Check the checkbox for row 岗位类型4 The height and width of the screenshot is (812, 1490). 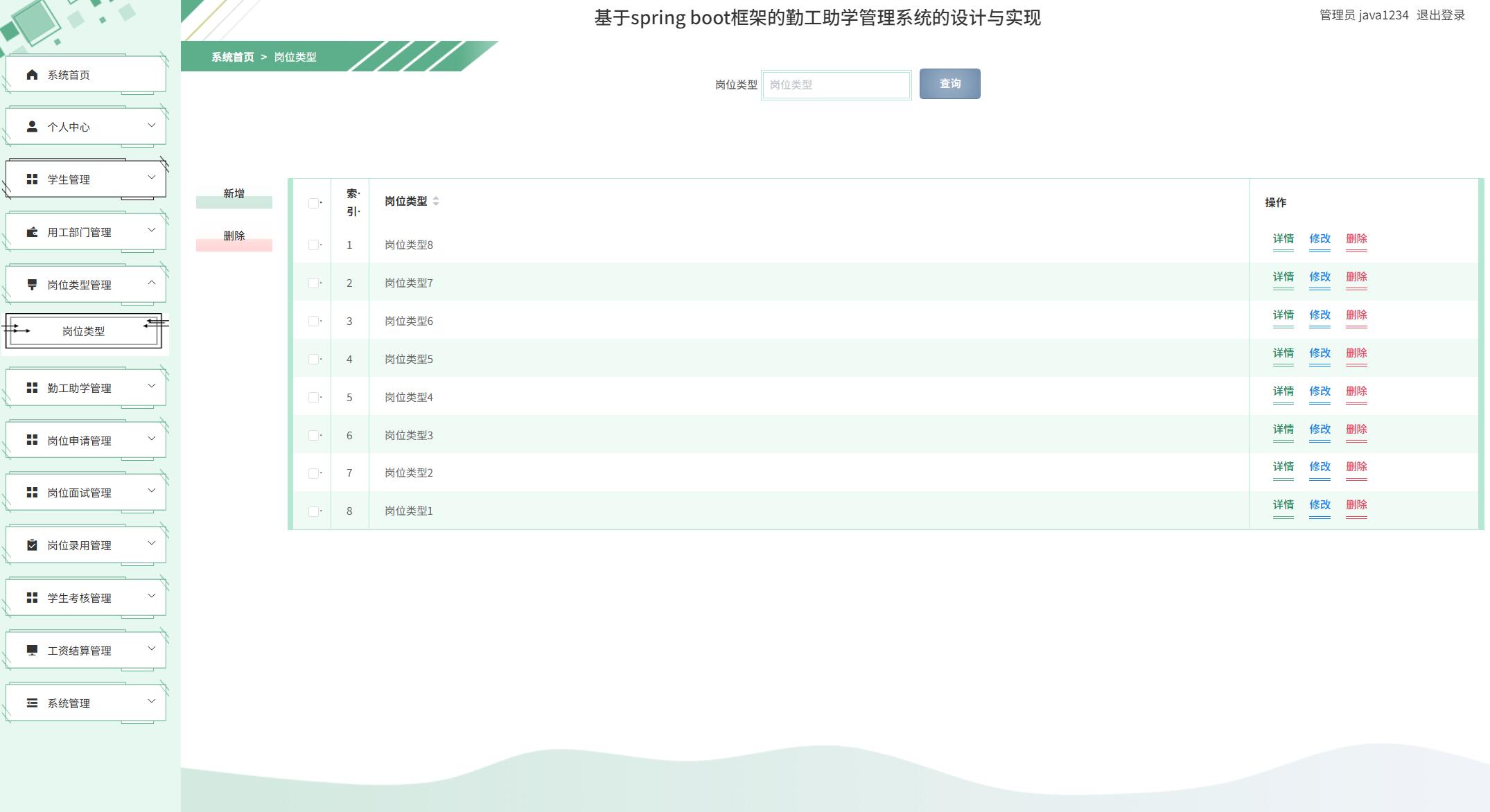coord(313,398)
